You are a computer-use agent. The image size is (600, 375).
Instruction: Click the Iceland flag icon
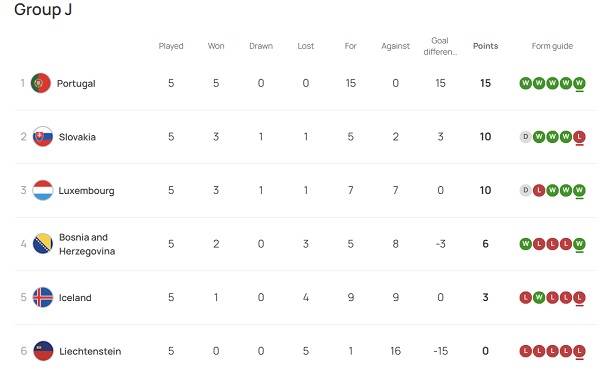click(42, 297)
